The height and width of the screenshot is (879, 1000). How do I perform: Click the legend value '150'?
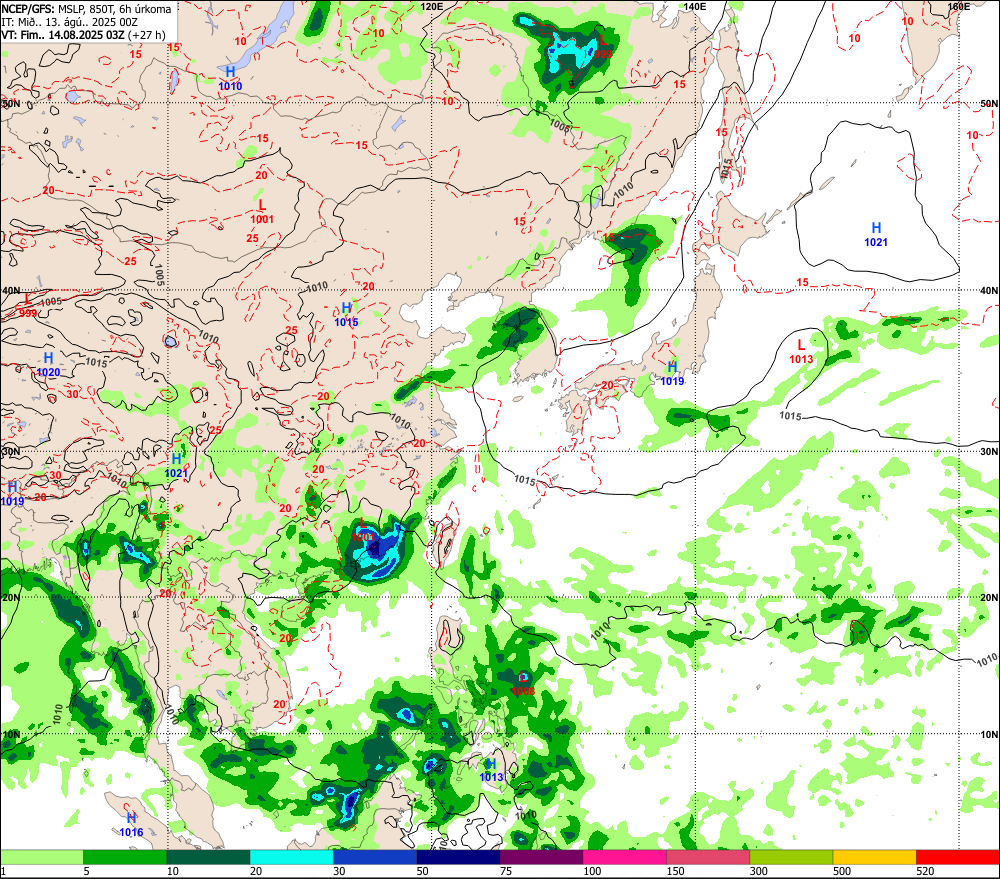[x=675, y=871]
